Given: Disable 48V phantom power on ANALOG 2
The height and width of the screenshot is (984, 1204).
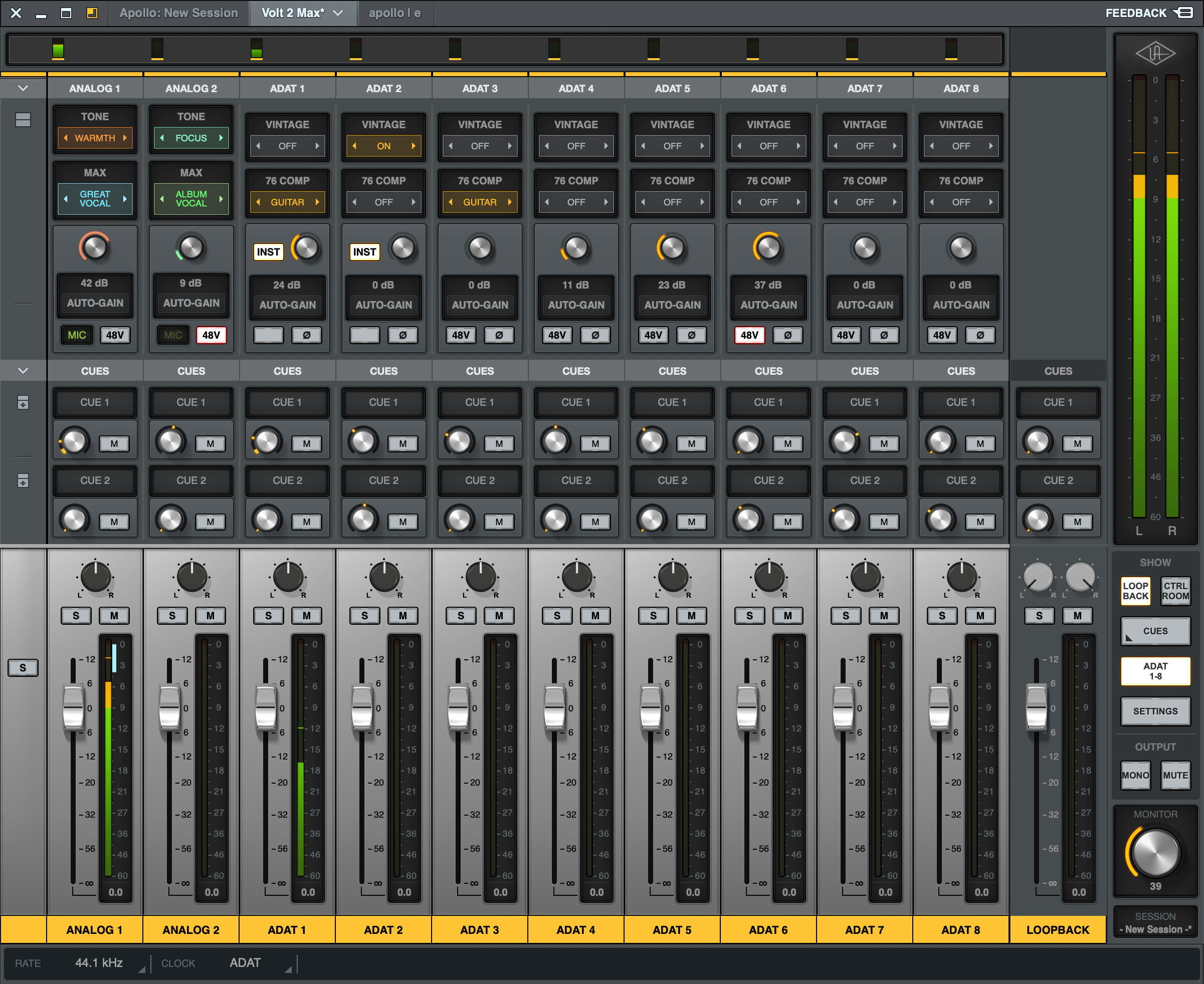Looking at the screenshot, I should coord(211,335).
